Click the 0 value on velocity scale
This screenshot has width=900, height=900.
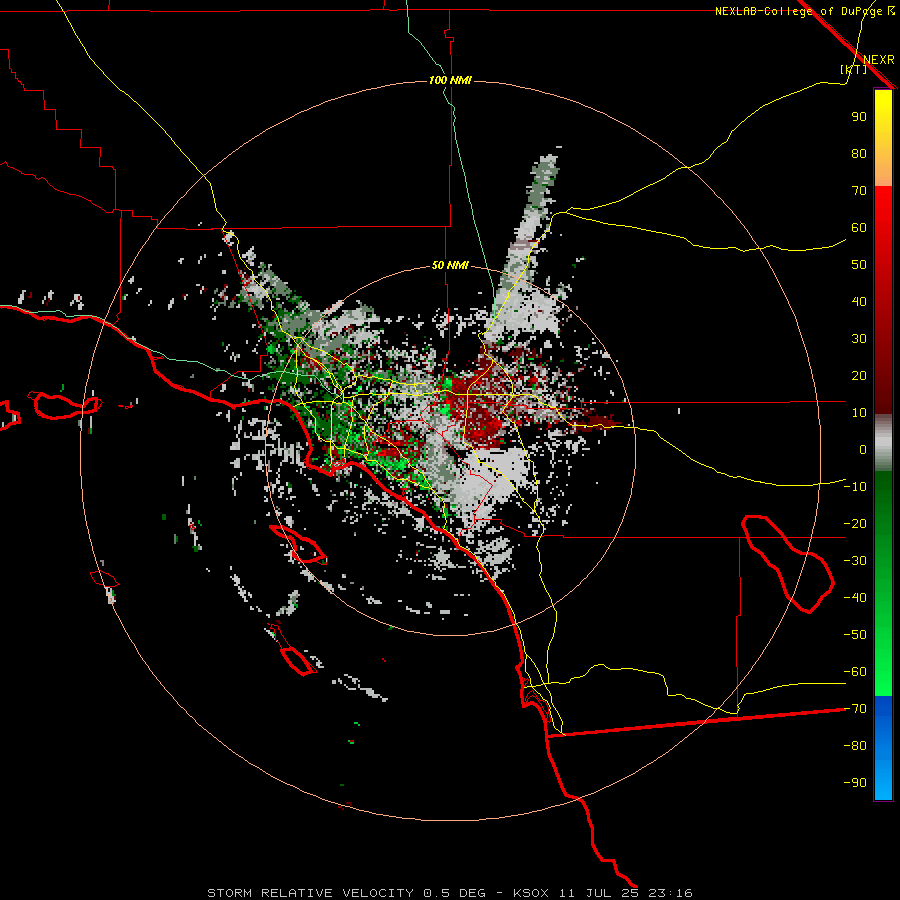pyautogui.click(x=863, y=449)
